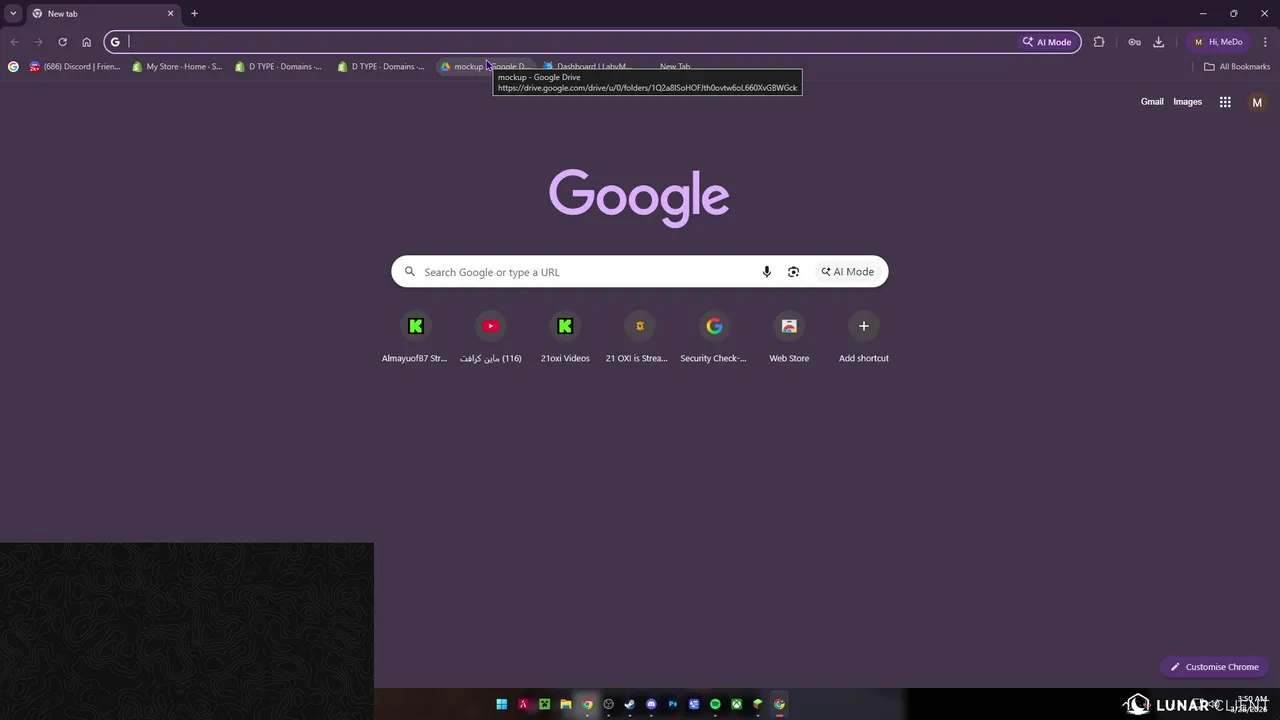Open the Web Store shortcut
The width and height of the screenshot is (1280, 720).
point(789,338)
